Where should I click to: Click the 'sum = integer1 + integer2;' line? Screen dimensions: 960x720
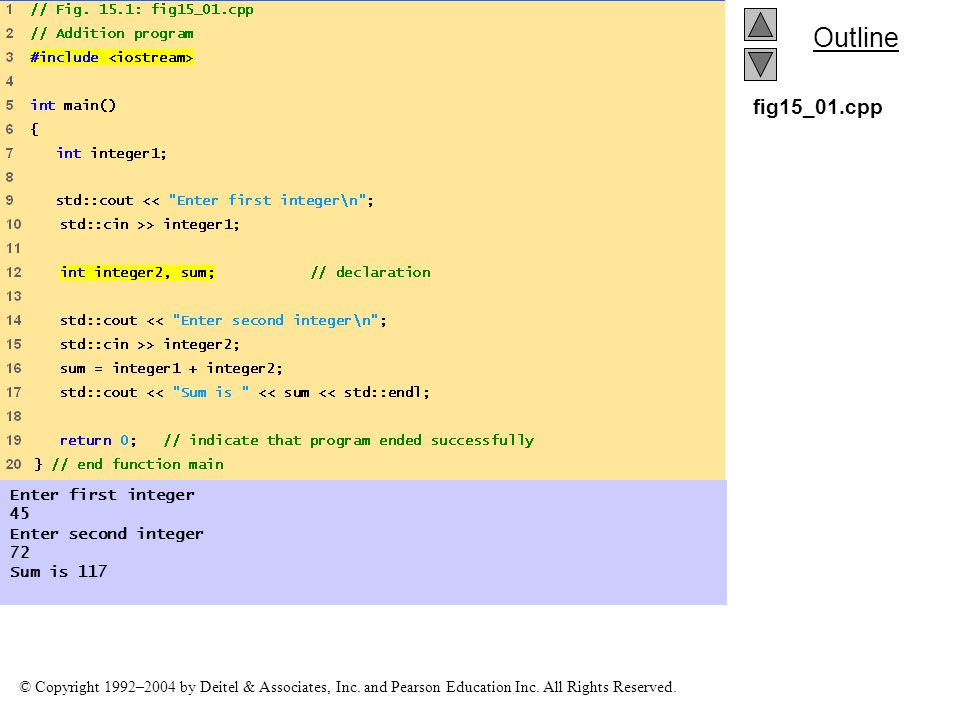[171, 369]
